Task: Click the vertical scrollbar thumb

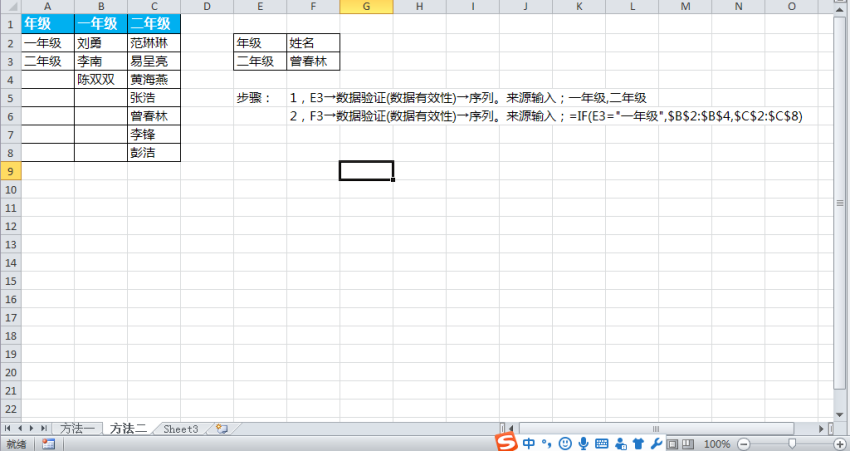Action: (x=840, y=203)
